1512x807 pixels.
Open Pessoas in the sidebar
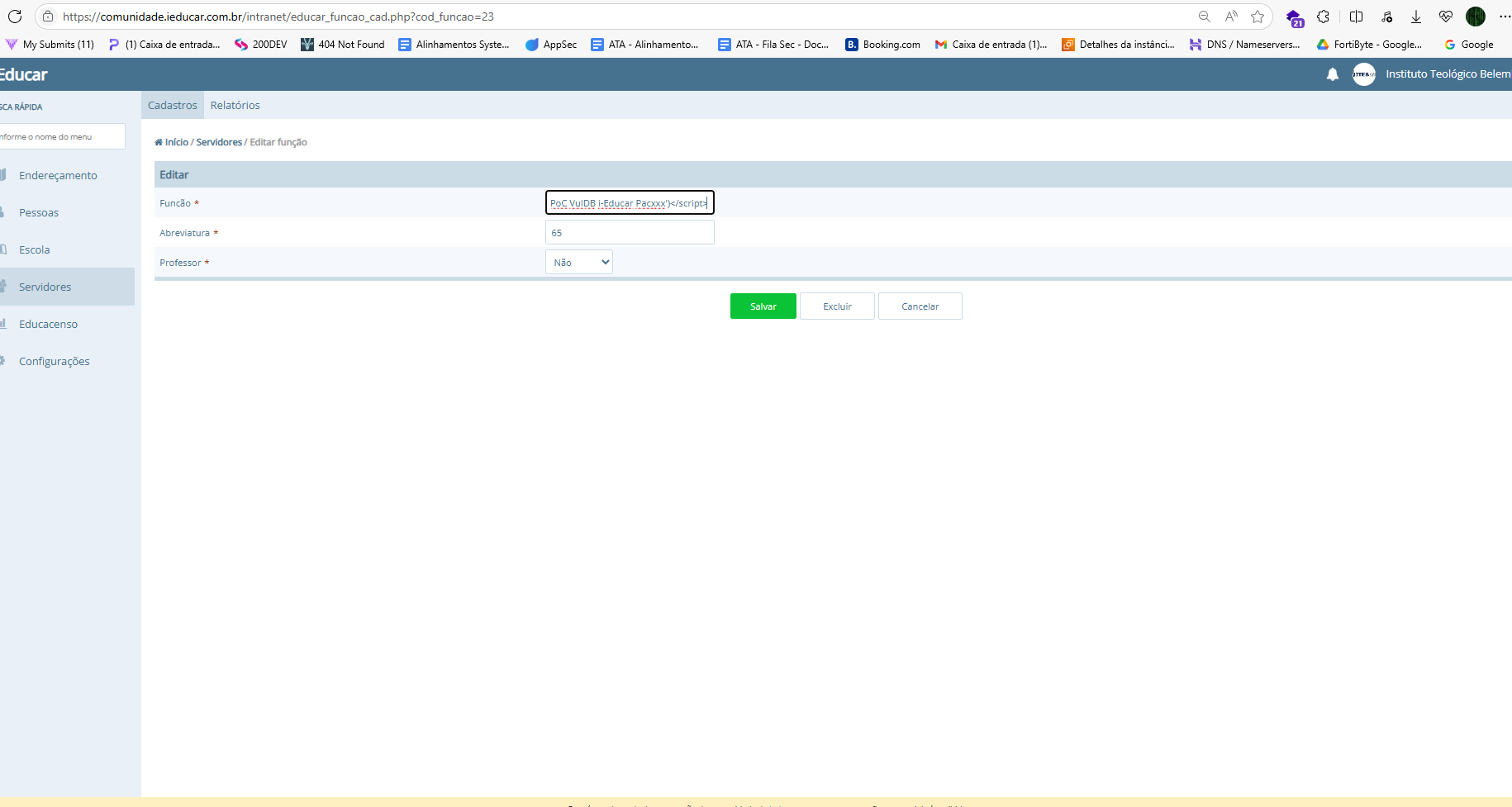[x=39, y=212]
